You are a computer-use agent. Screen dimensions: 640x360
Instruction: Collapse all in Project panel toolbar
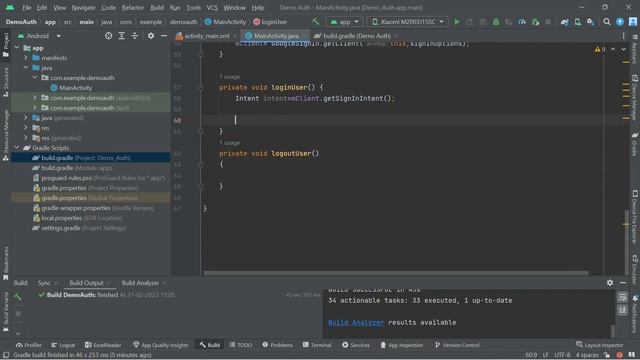[x=135, y=36]
